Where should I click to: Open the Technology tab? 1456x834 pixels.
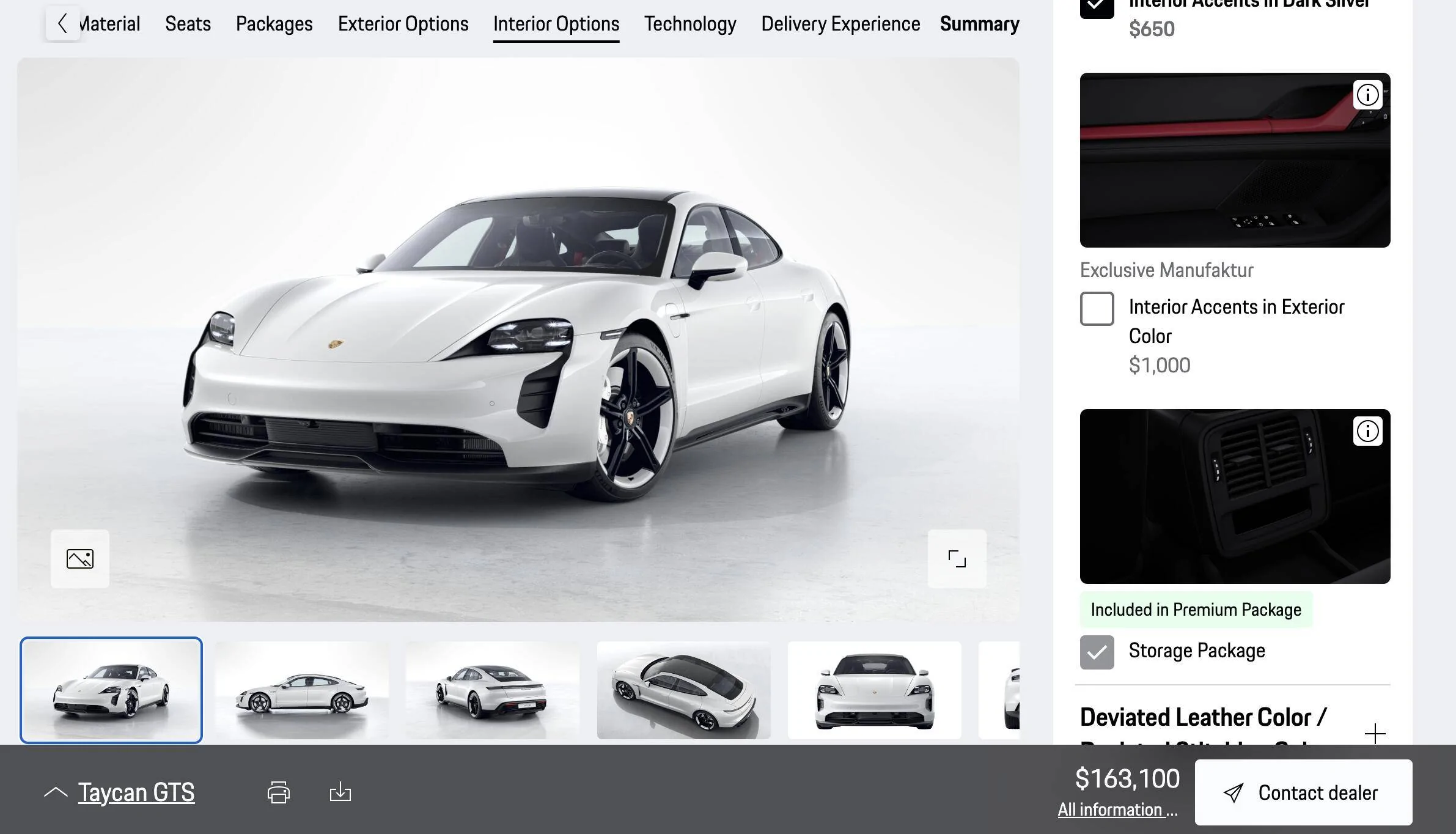(x=690, y=24)
